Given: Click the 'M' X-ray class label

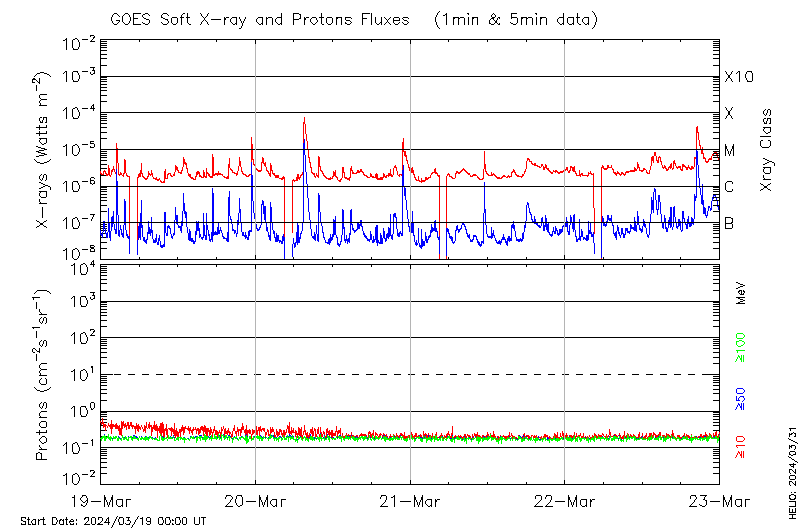Looking at the screenshot, I should pos(730,151).
